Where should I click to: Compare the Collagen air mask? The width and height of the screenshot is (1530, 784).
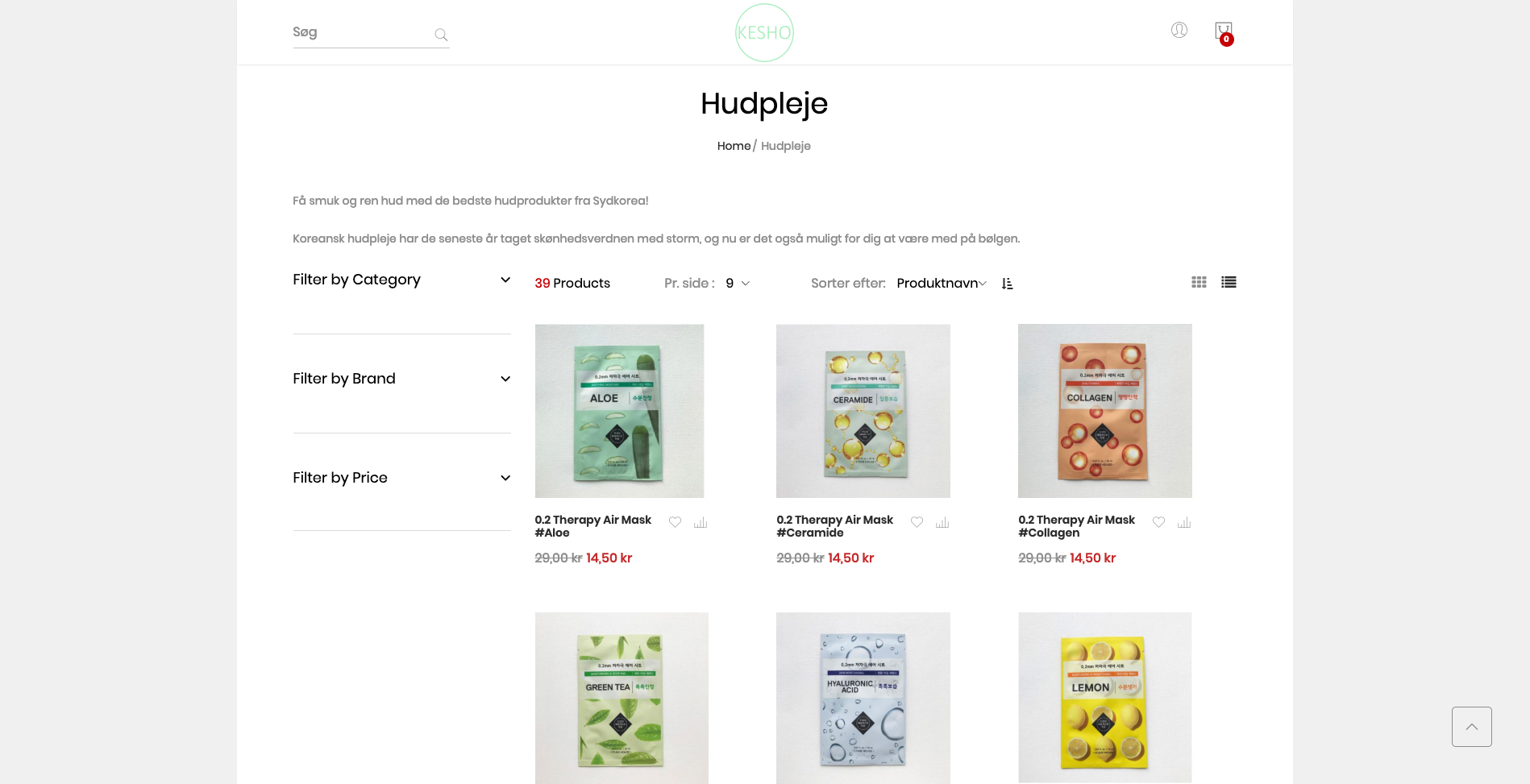coord(1184,522)
